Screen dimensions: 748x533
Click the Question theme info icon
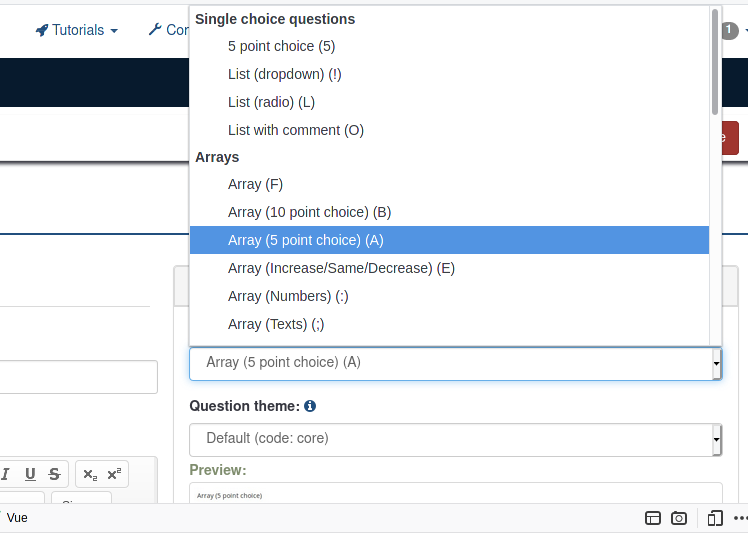click(x=310, y=406)
